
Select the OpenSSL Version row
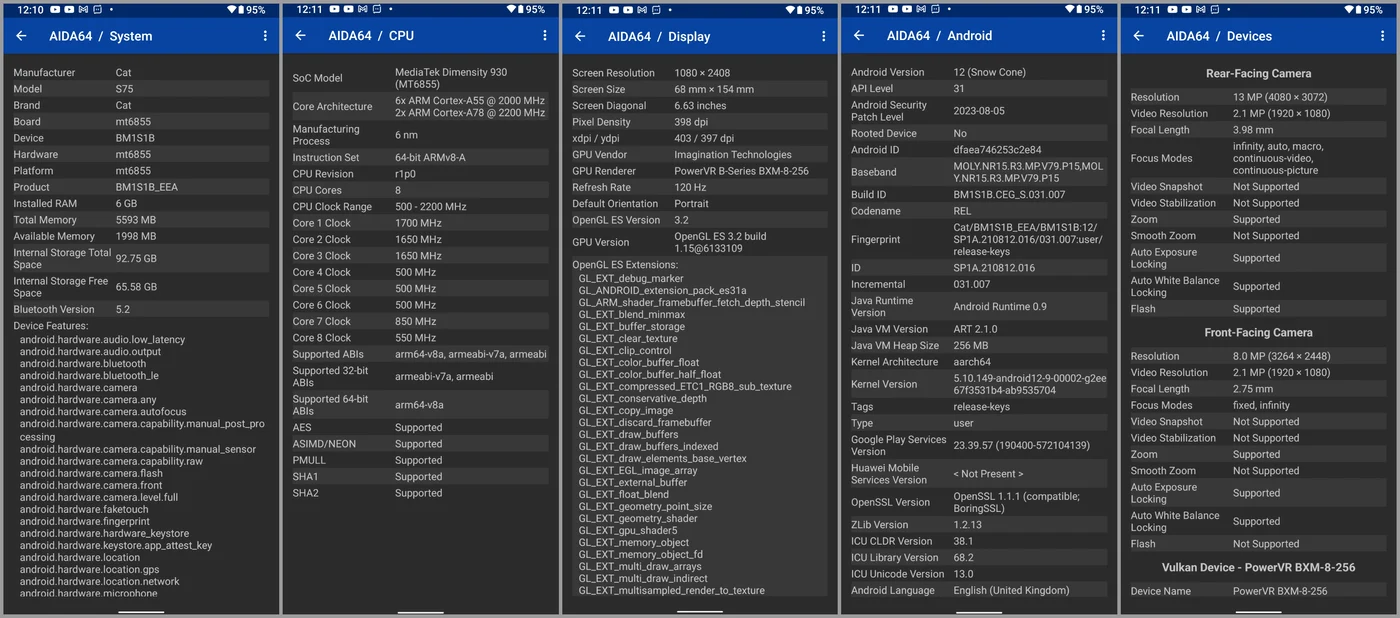[978, 502]
